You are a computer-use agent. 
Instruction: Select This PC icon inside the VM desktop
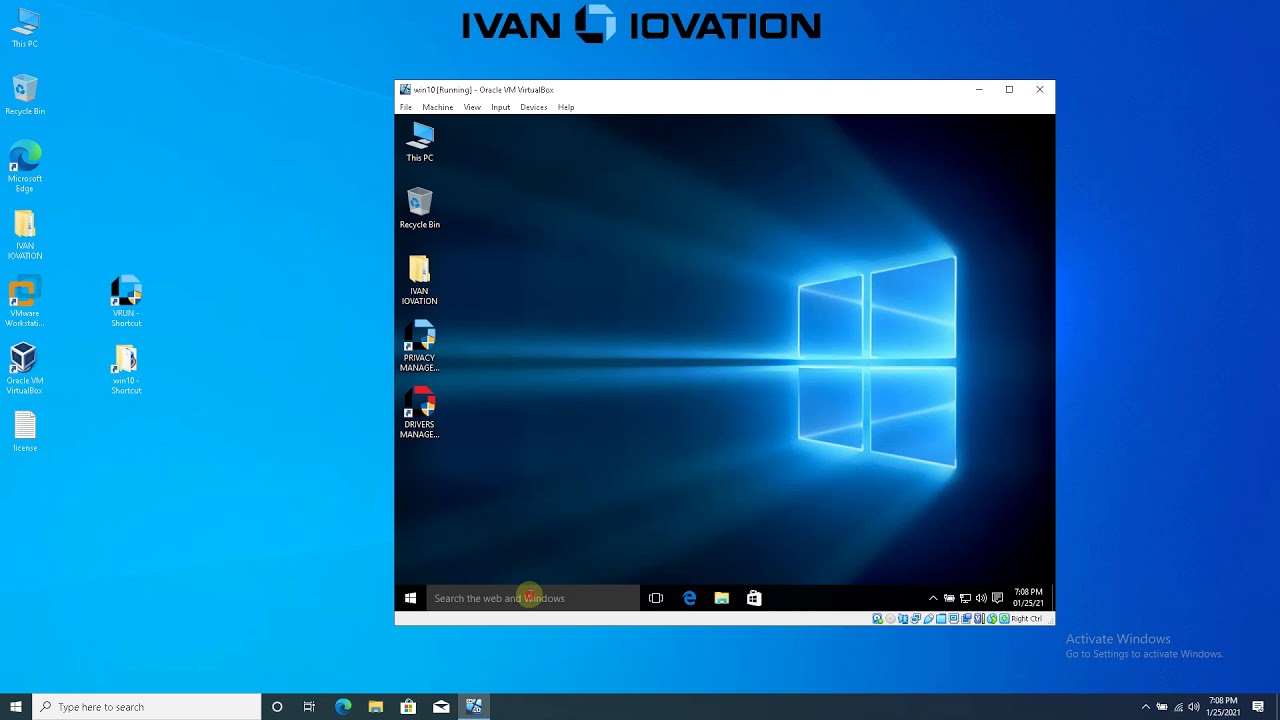point(420,142)
